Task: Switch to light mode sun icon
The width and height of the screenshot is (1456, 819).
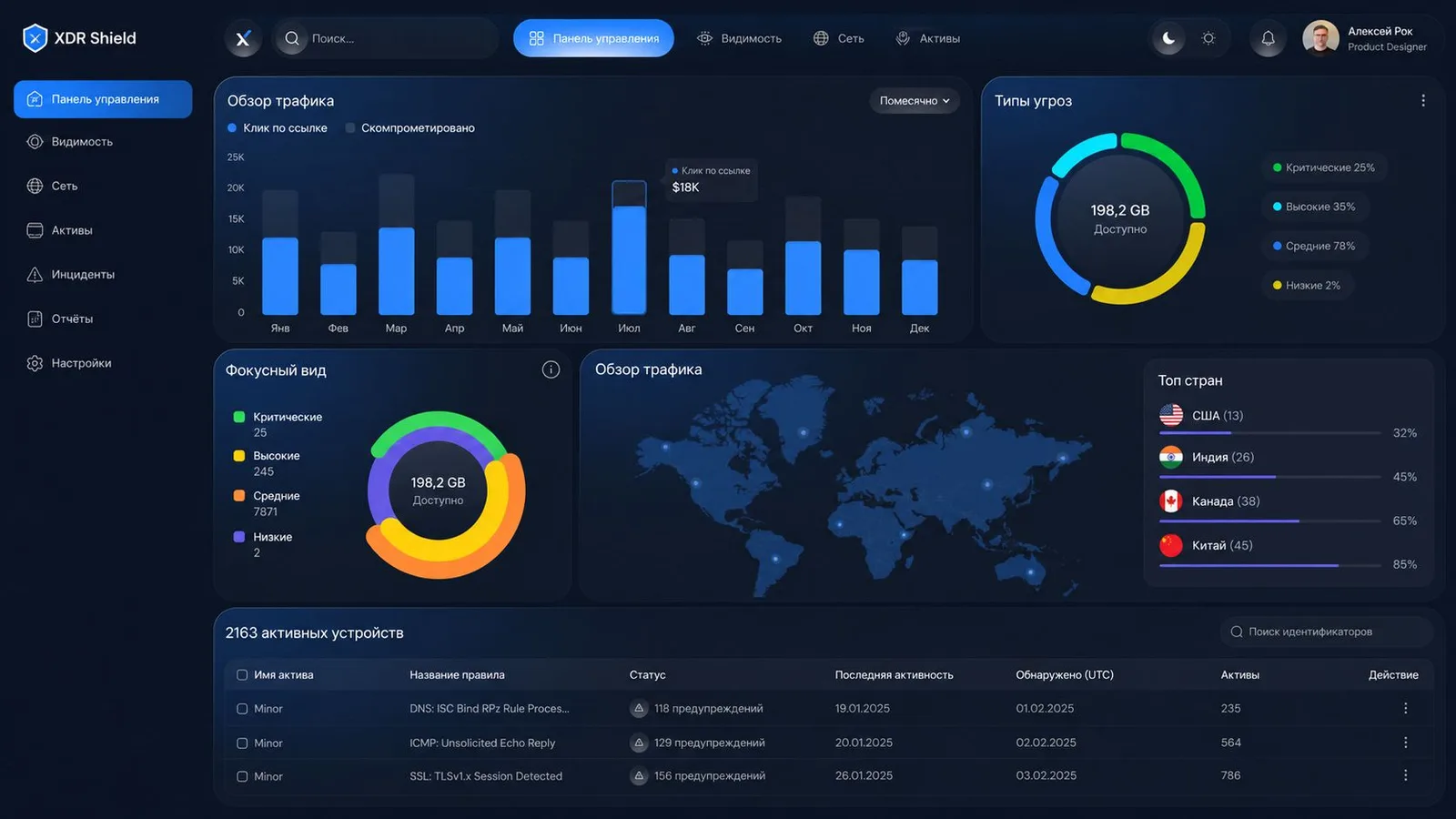Action: pos(1208,38)
